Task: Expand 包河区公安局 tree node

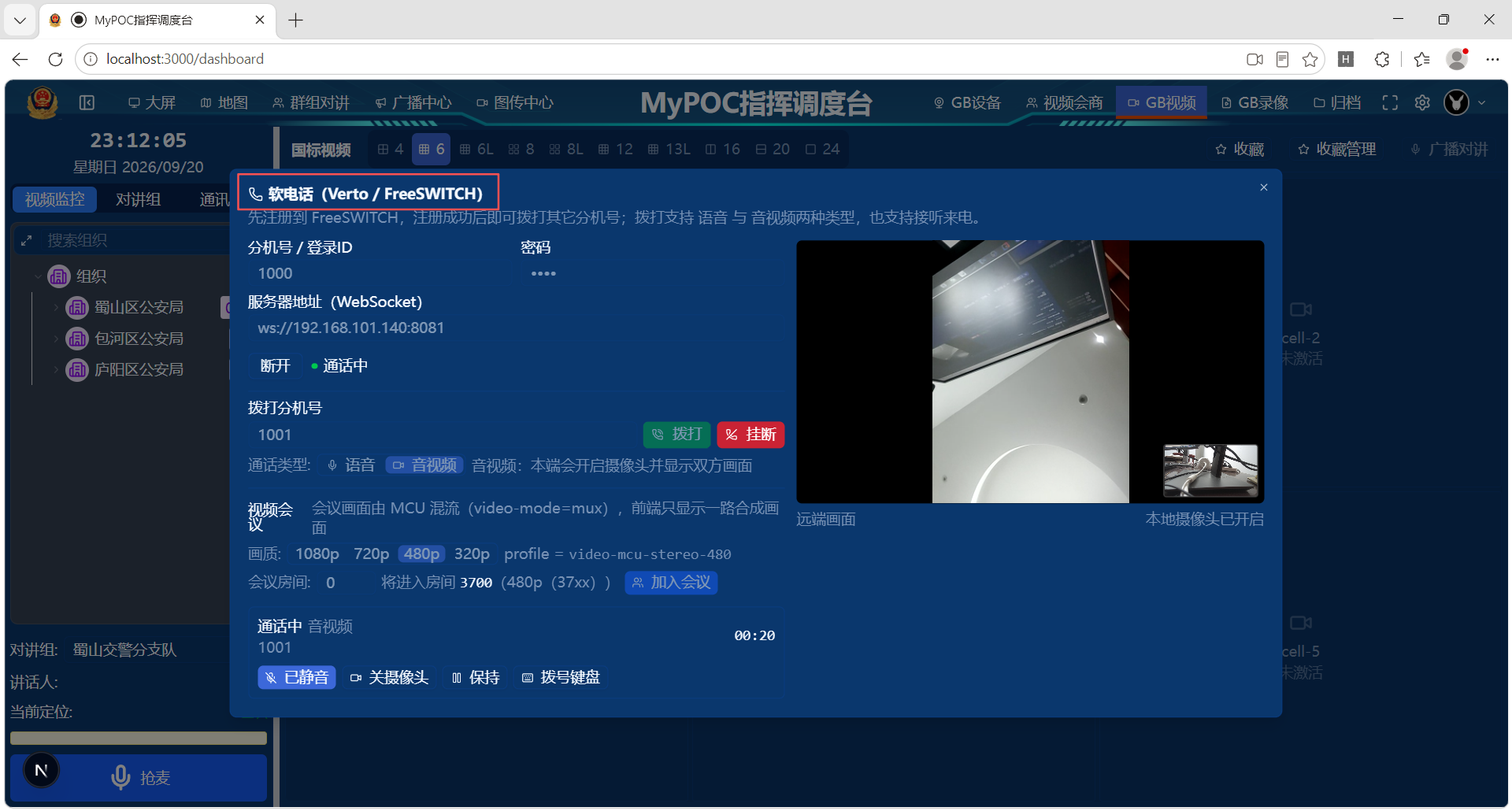Action: click(56, 339)
